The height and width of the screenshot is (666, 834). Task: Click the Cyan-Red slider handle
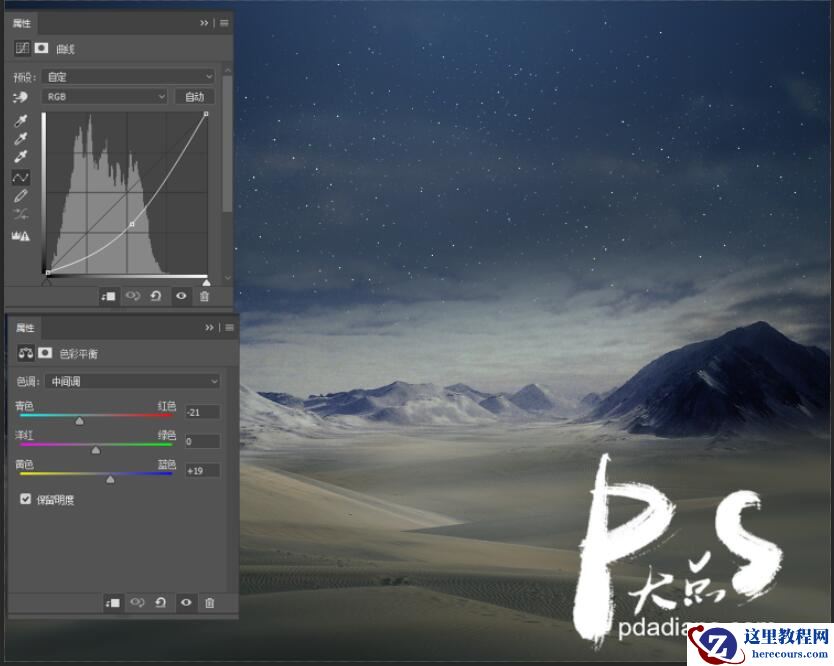(79, 420)
